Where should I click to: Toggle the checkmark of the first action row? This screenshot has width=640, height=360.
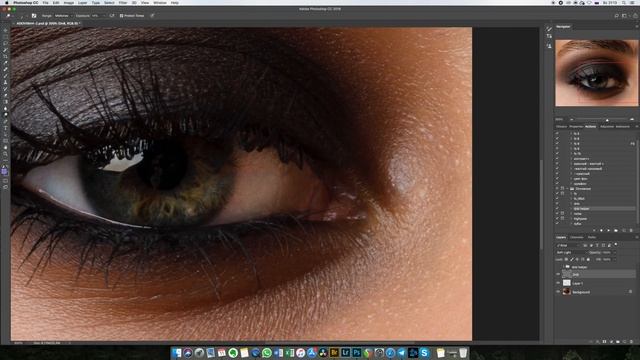[557, 133]
